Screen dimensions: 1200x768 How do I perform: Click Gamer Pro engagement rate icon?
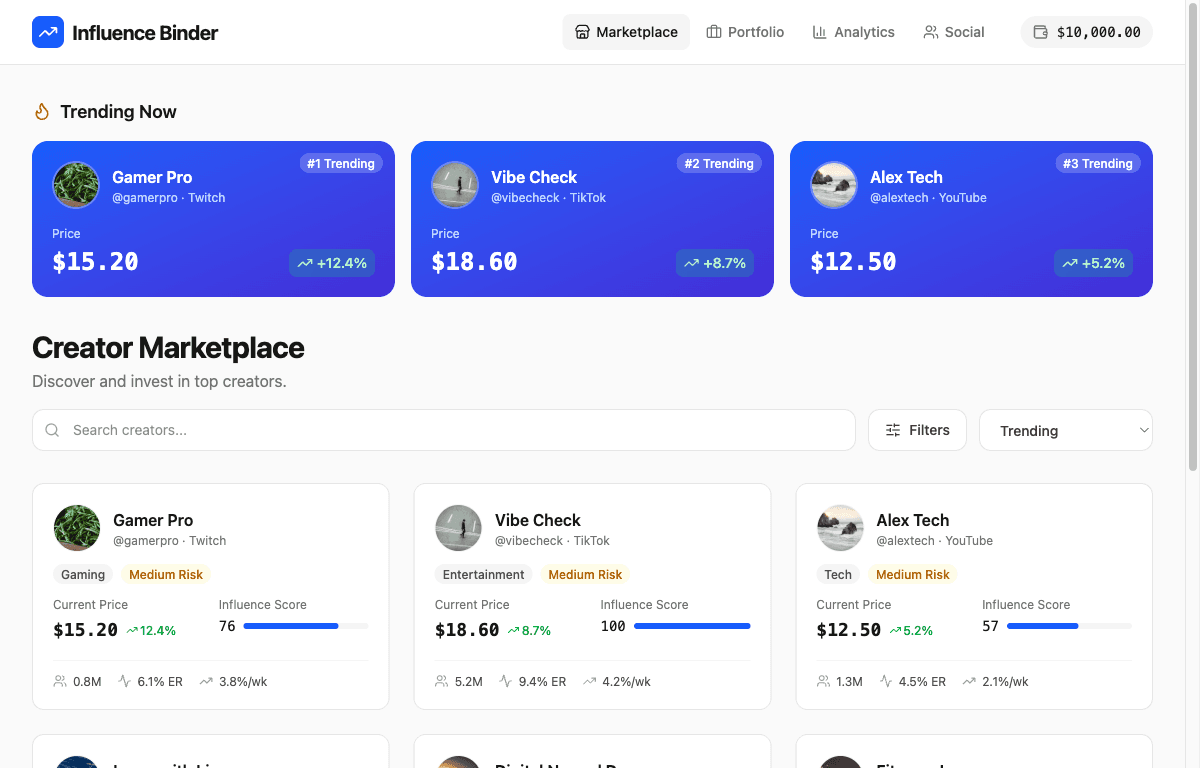pos(125,681)
